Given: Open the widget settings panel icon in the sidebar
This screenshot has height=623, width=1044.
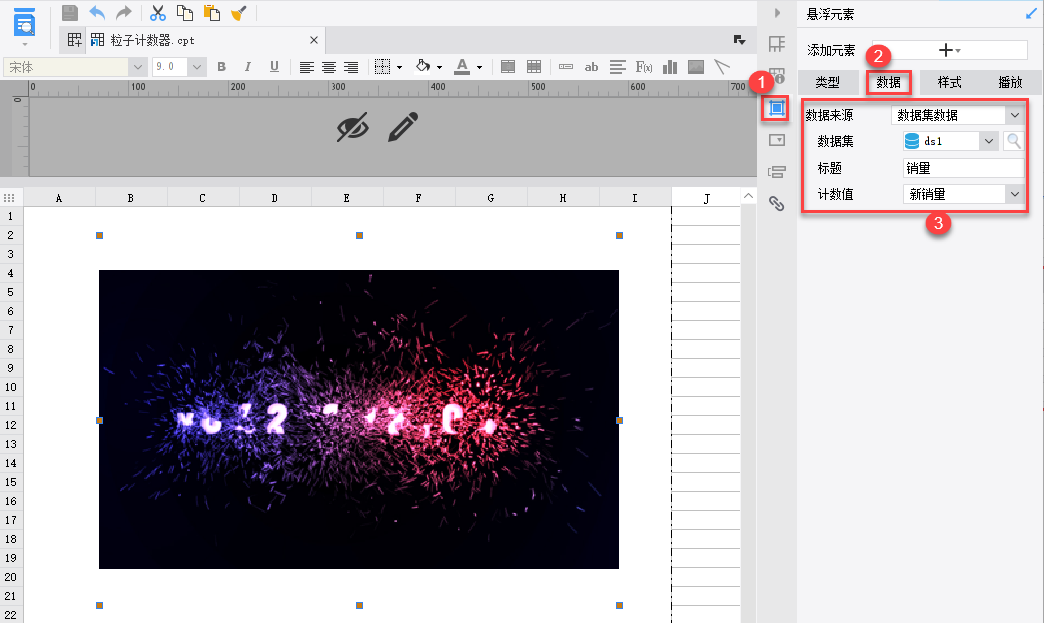Looking at the screenshot, I should pos(776,140).
